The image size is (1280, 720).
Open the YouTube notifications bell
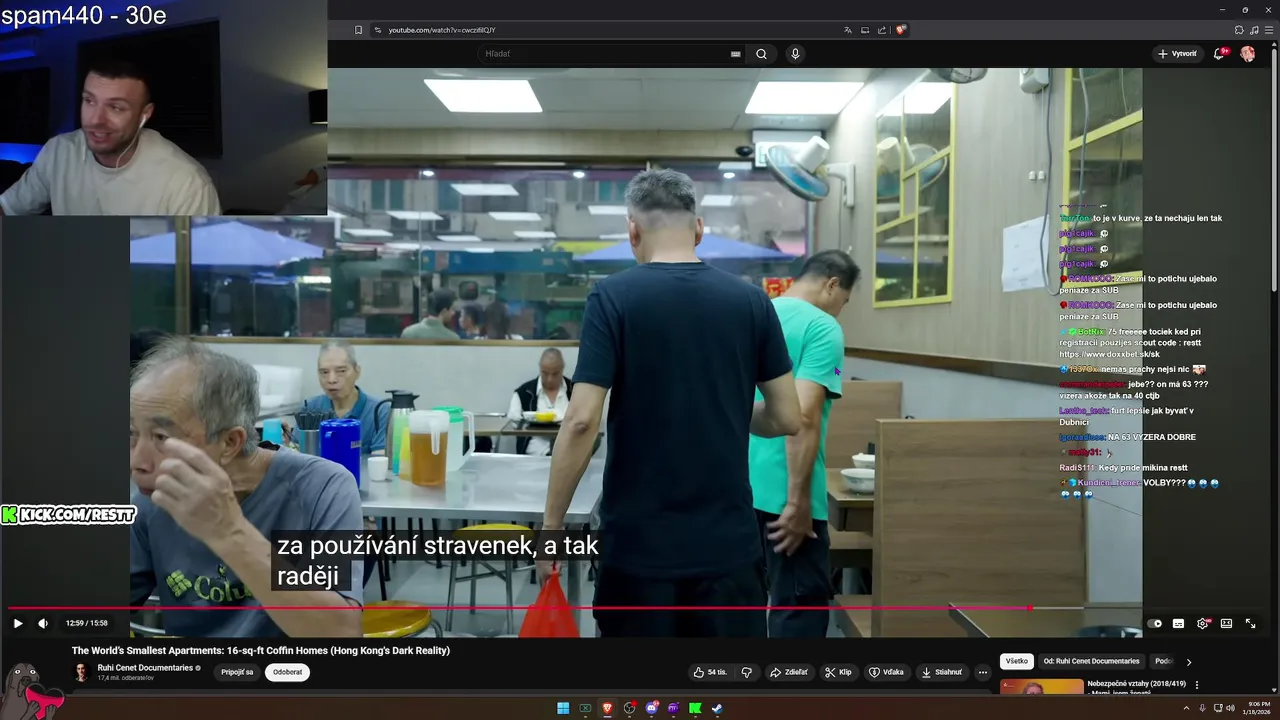[1218, 54]
